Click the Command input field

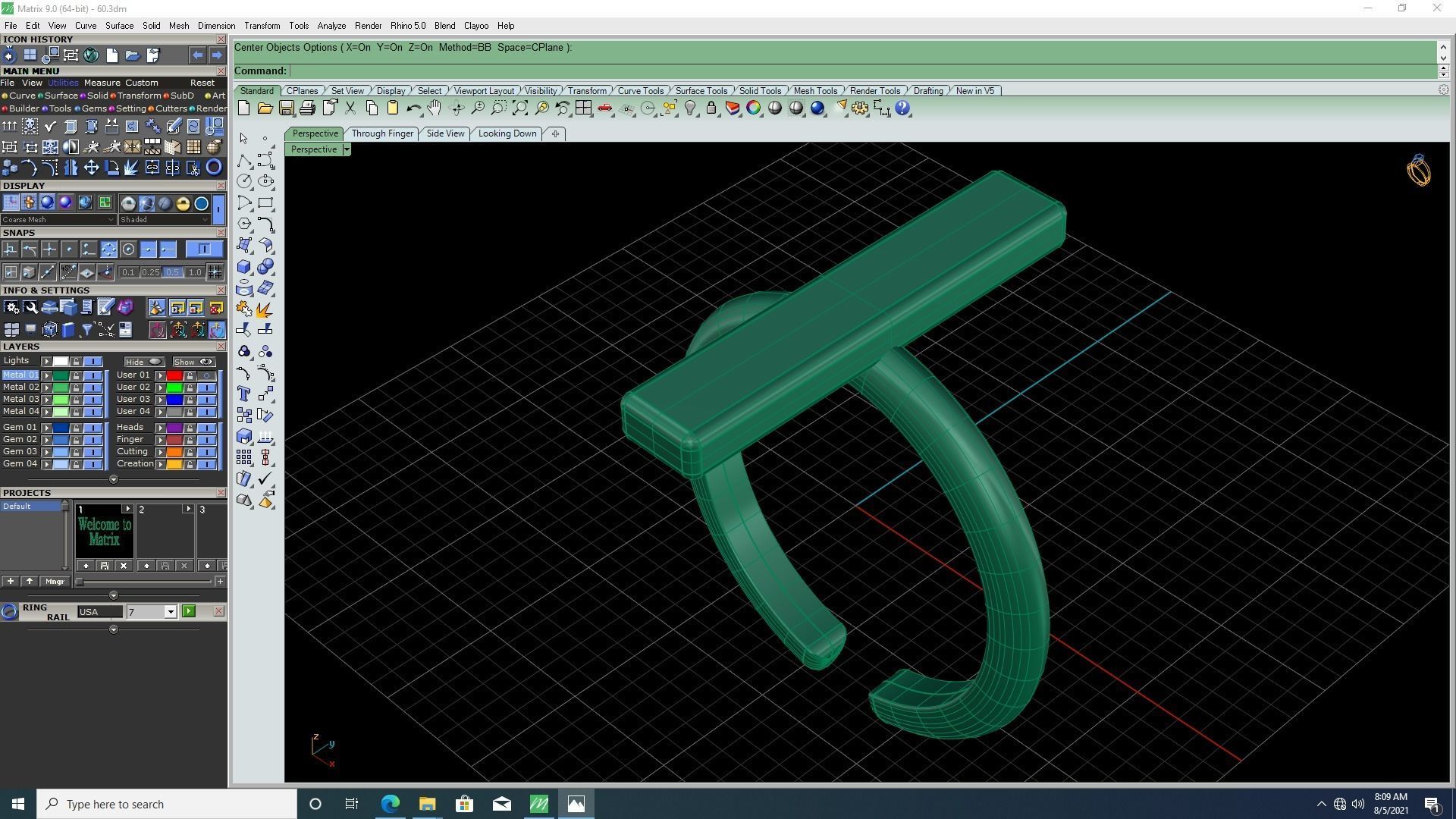861,71
